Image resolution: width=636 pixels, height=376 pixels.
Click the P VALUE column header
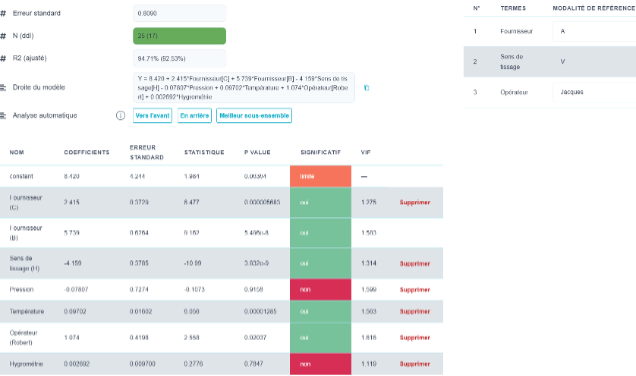click(257, 153)
